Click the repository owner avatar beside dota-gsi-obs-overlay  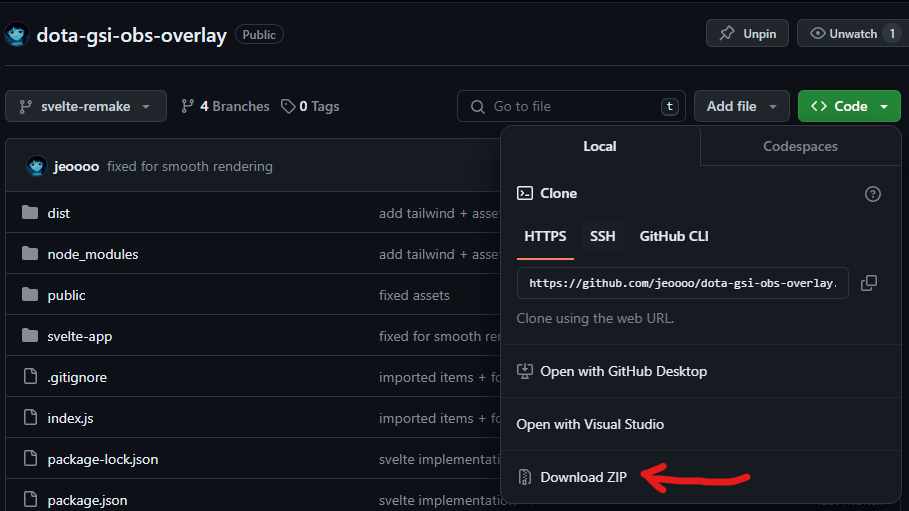17,35
